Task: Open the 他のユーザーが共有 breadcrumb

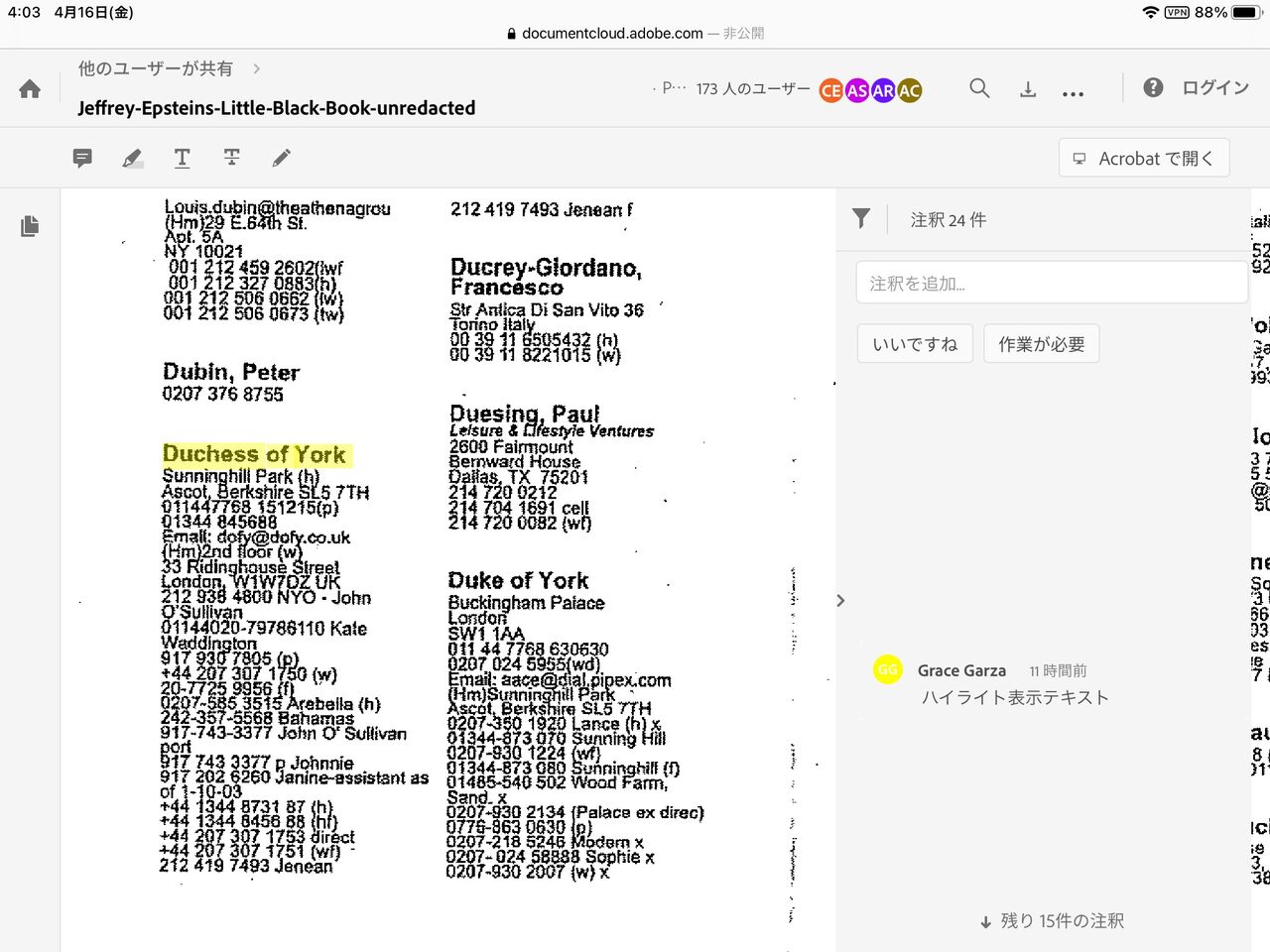Action: coord(156,68)
